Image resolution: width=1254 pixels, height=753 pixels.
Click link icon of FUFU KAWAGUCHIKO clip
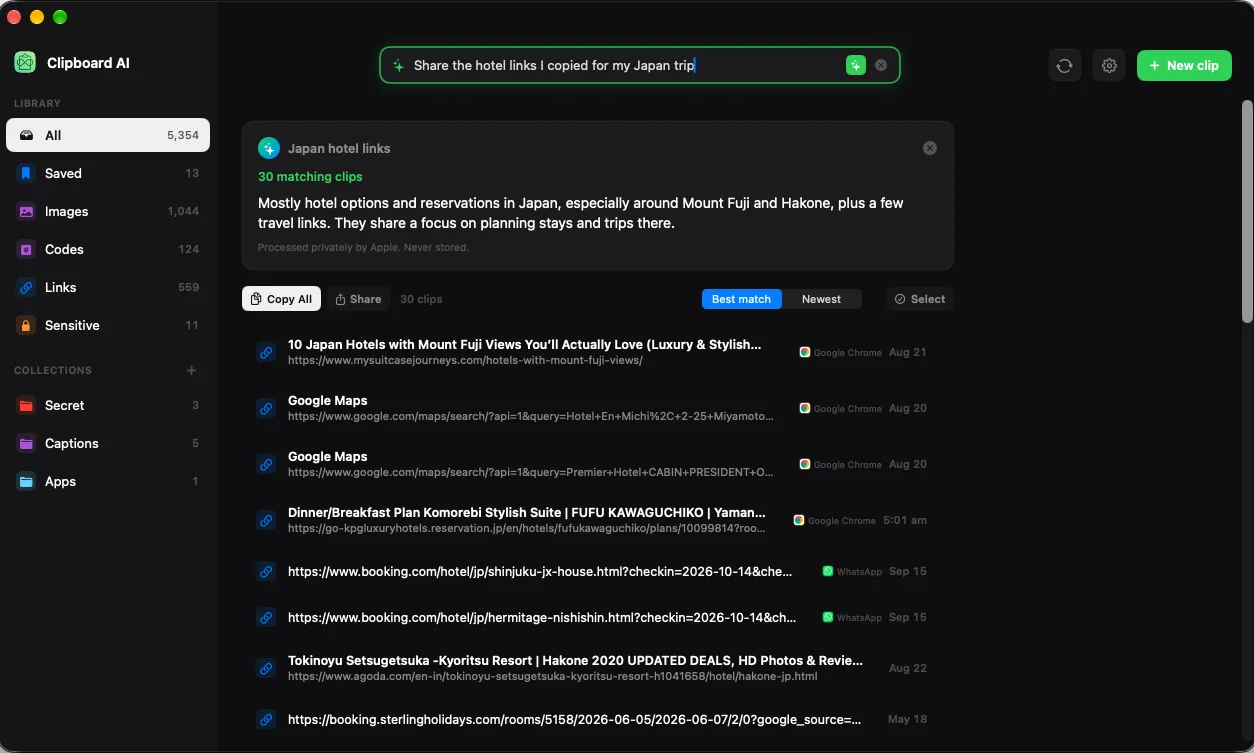pos(266,520)
